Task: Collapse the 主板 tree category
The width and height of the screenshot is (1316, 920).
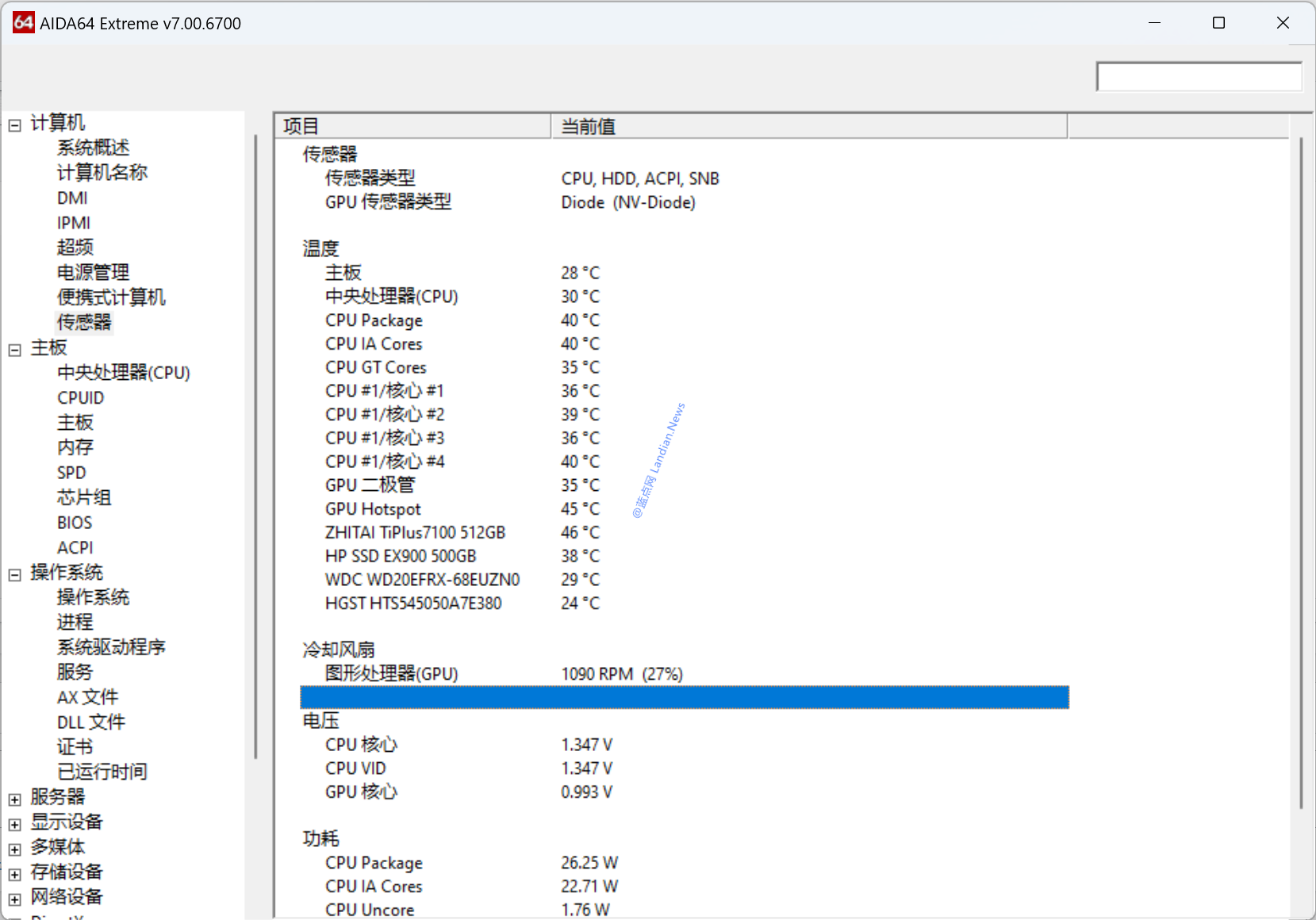Action: (x=14, y=350)
